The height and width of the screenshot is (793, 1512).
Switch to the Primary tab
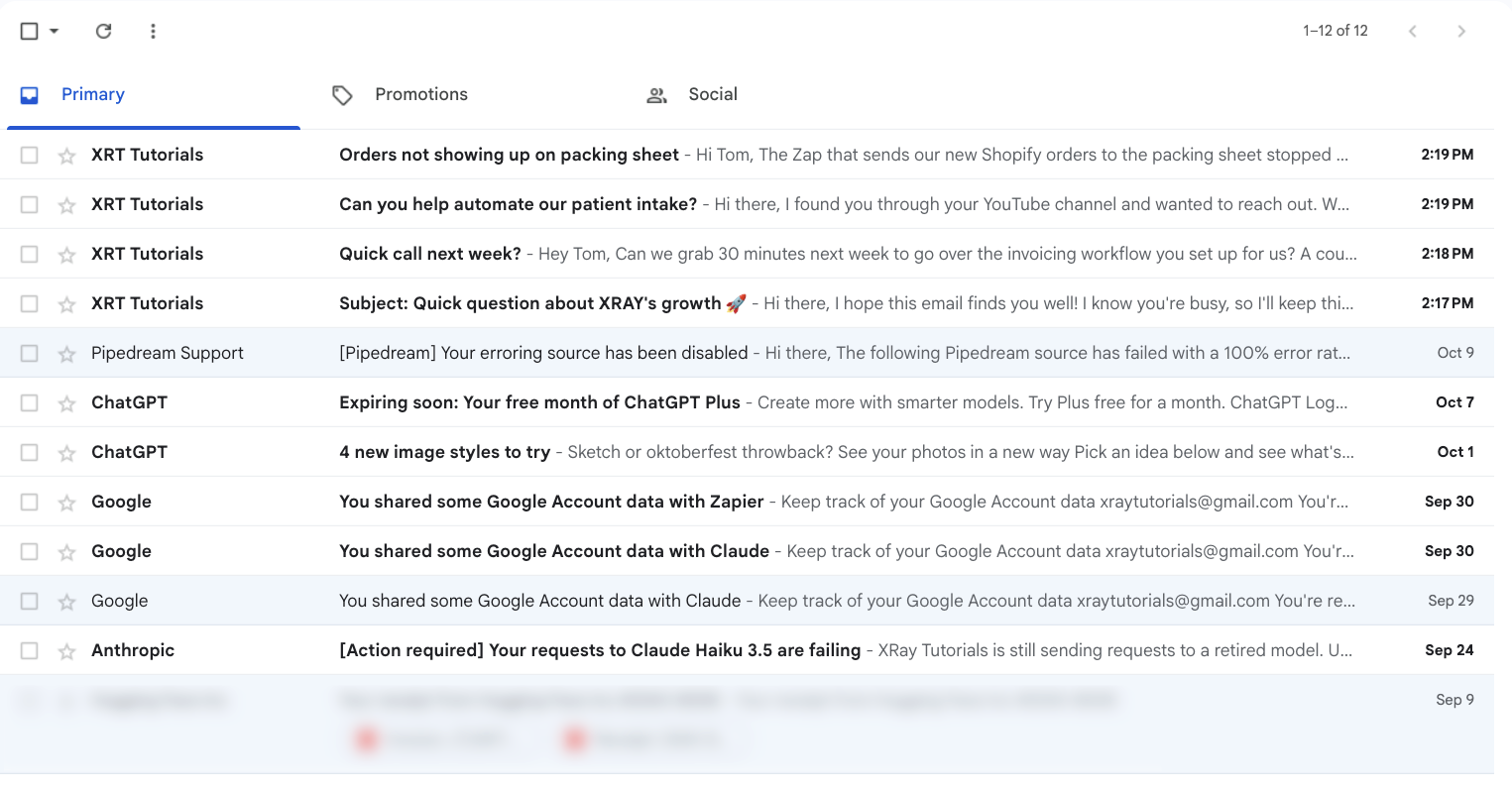click(154, 95)
